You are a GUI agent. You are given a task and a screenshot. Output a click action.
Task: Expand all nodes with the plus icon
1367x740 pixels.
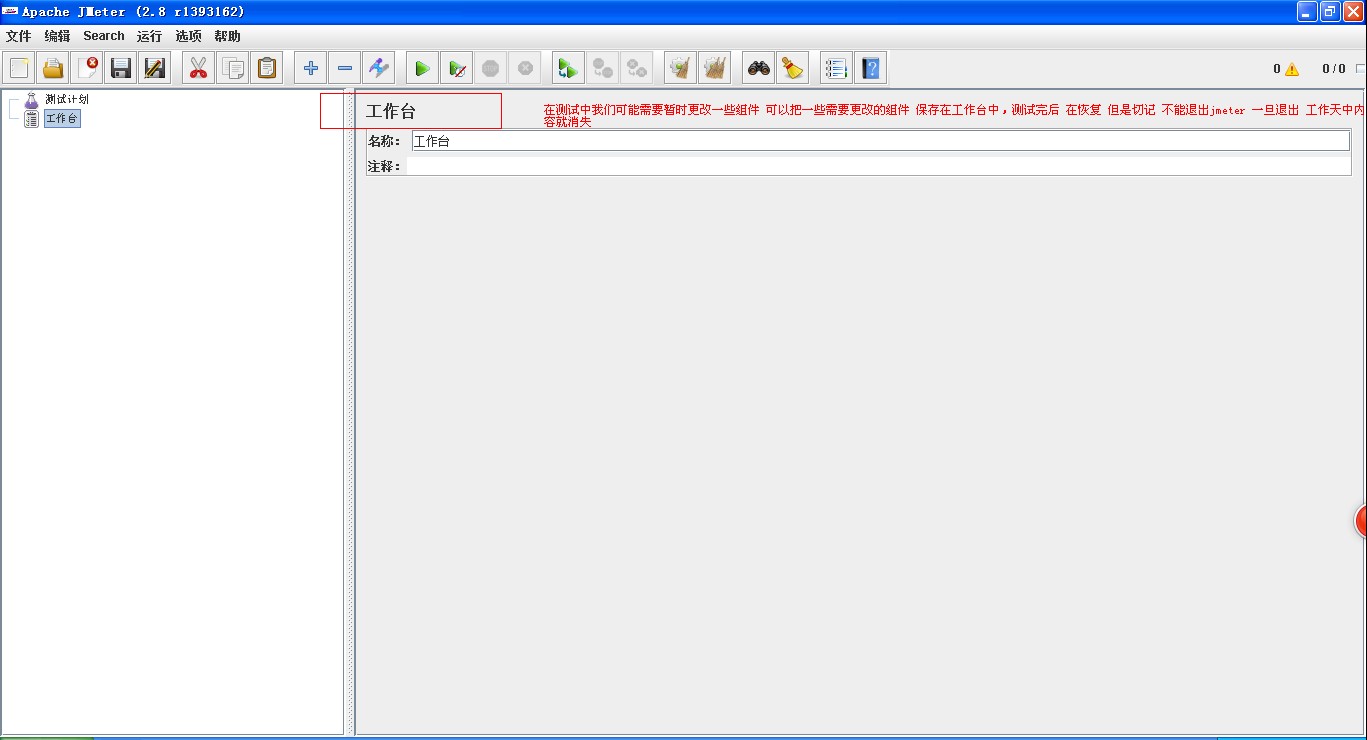311,68
